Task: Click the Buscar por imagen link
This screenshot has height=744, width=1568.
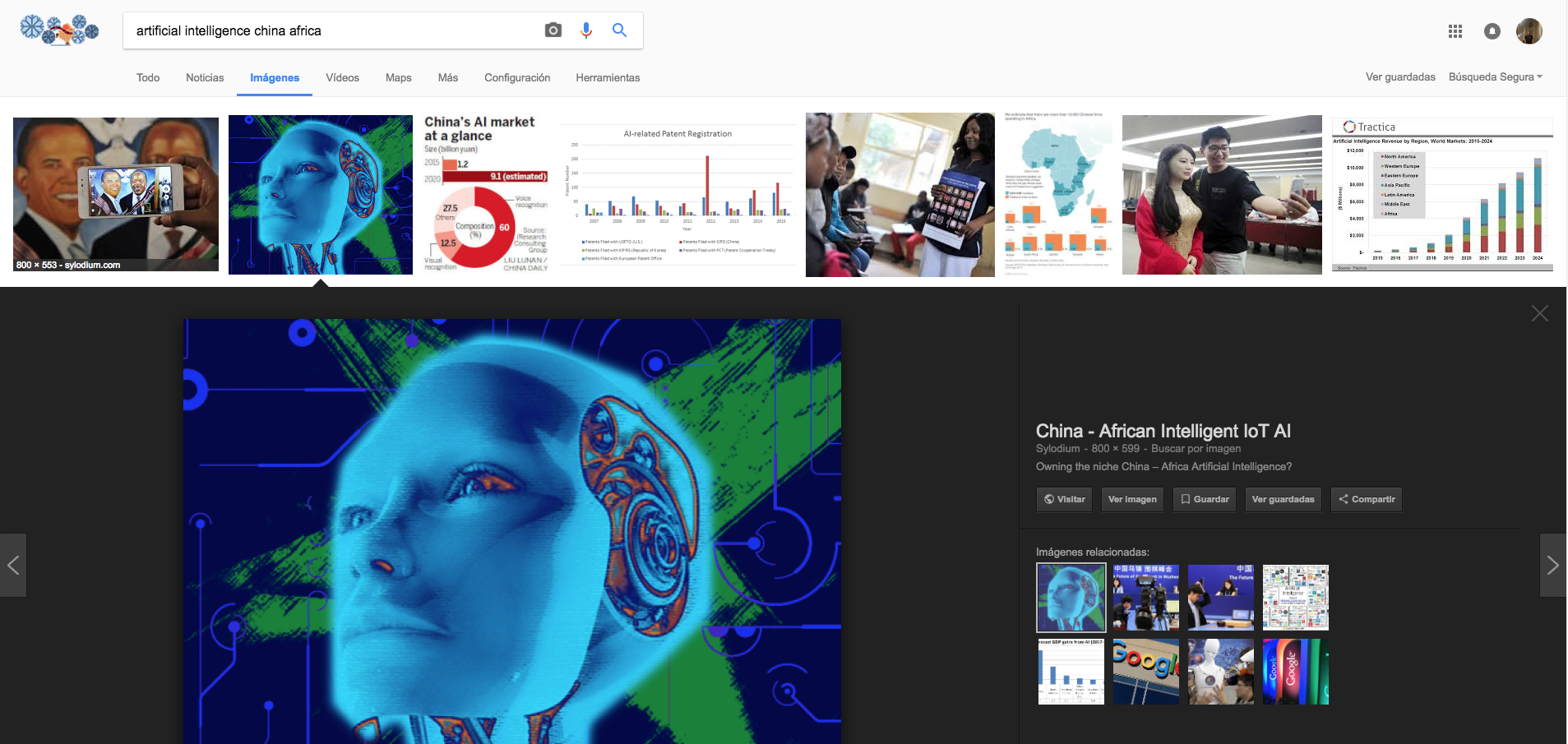Action: [1196, 449]
